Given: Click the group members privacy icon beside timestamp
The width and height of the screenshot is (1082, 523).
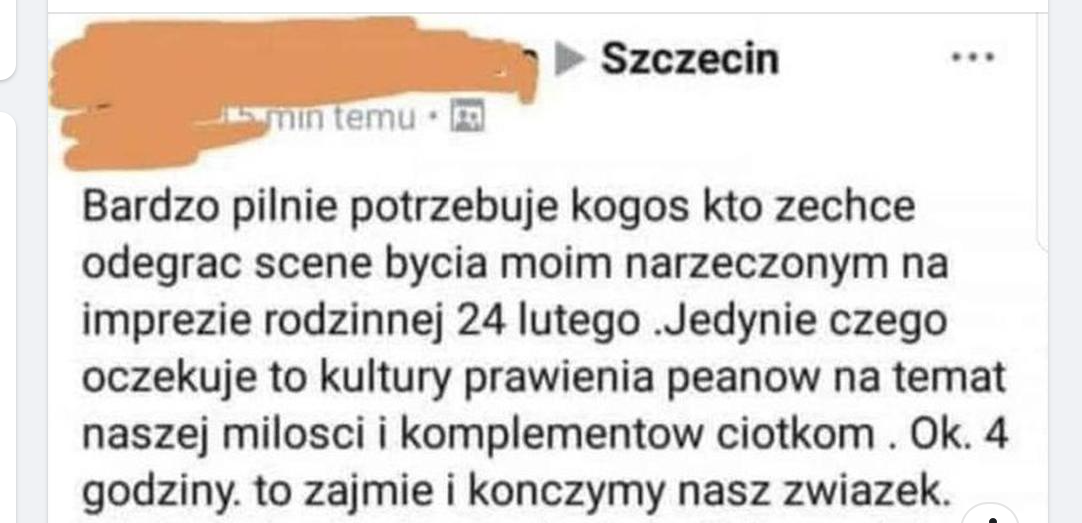Looking at the screenshot, I should pos(469,118).
